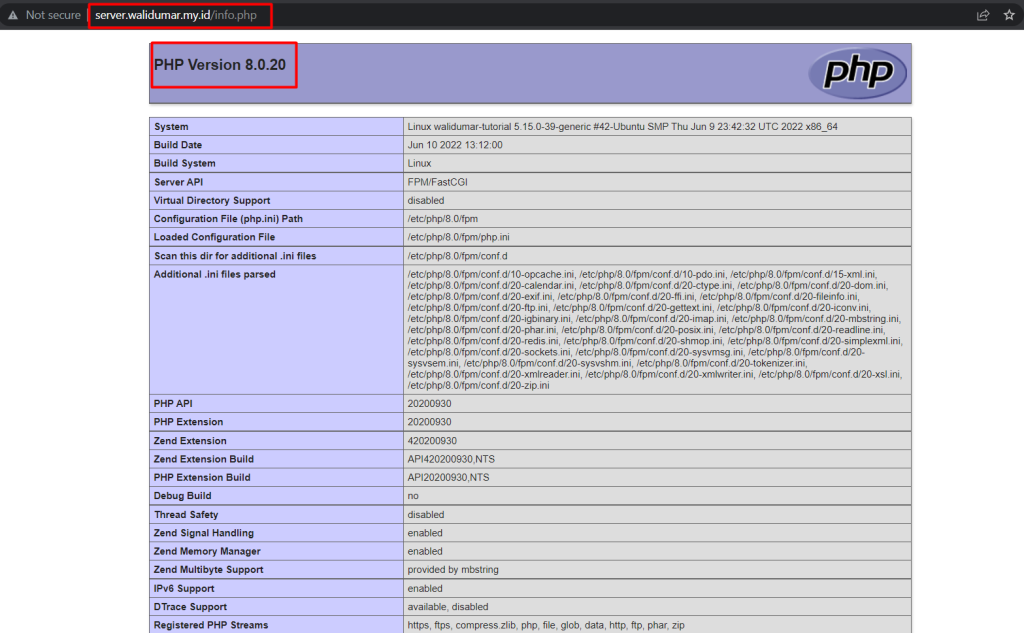This screenshot has height=633, width=1024.
Task: Click the '/etc/php/8.0/fpm' path value
Action: pyautogui.click(x=443, y=219)
